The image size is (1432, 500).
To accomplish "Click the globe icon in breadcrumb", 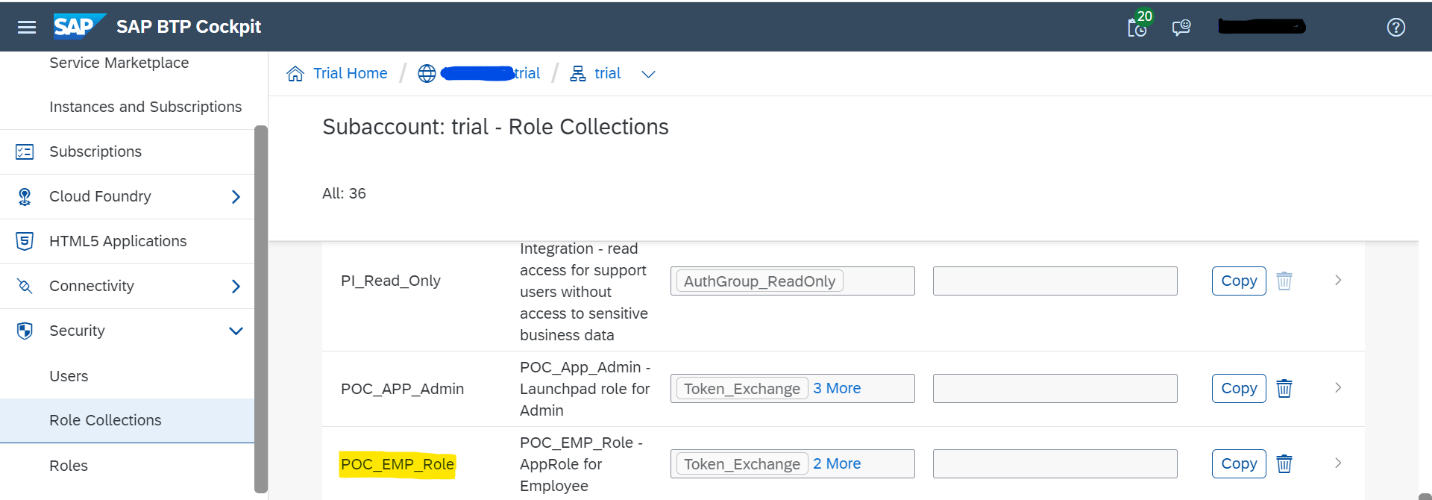I will click(427, 73).
